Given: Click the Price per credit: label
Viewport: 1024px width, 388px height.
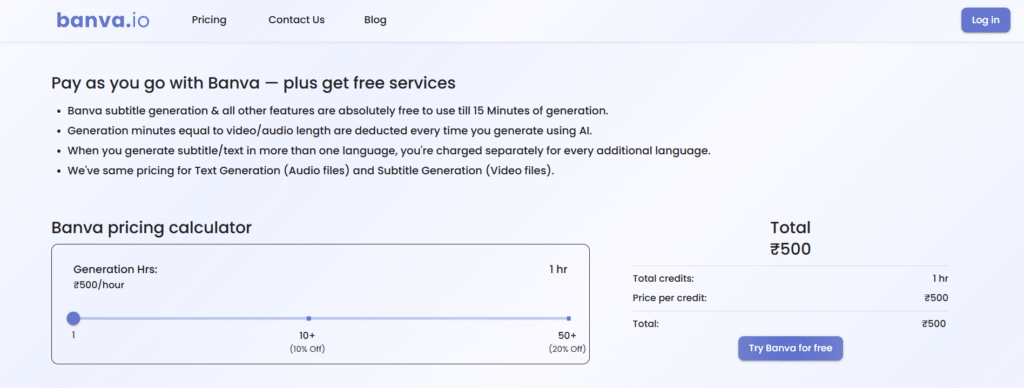Looking at the screenshot, I should [670, 298].
